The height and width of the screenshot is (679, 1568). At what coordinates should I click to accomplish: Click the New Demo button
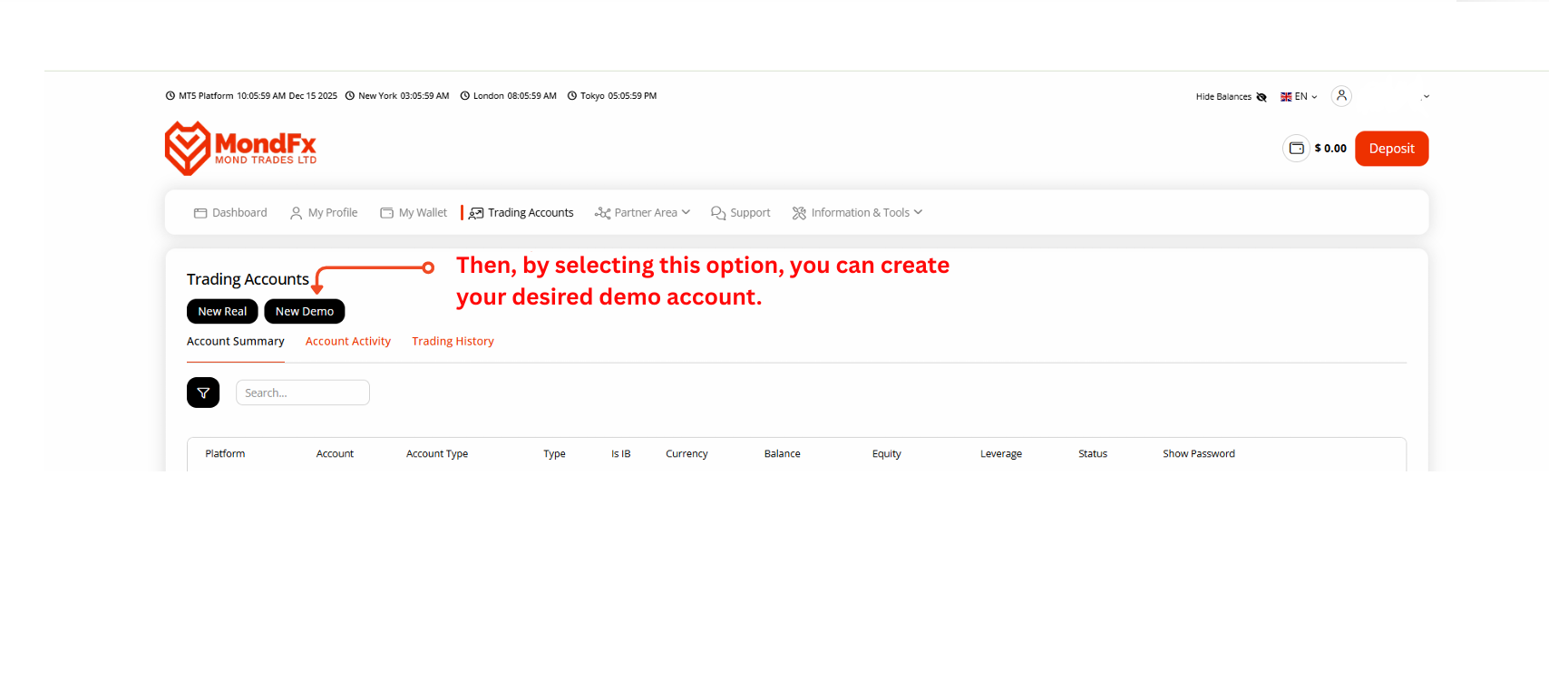click(x=304, y=311)
